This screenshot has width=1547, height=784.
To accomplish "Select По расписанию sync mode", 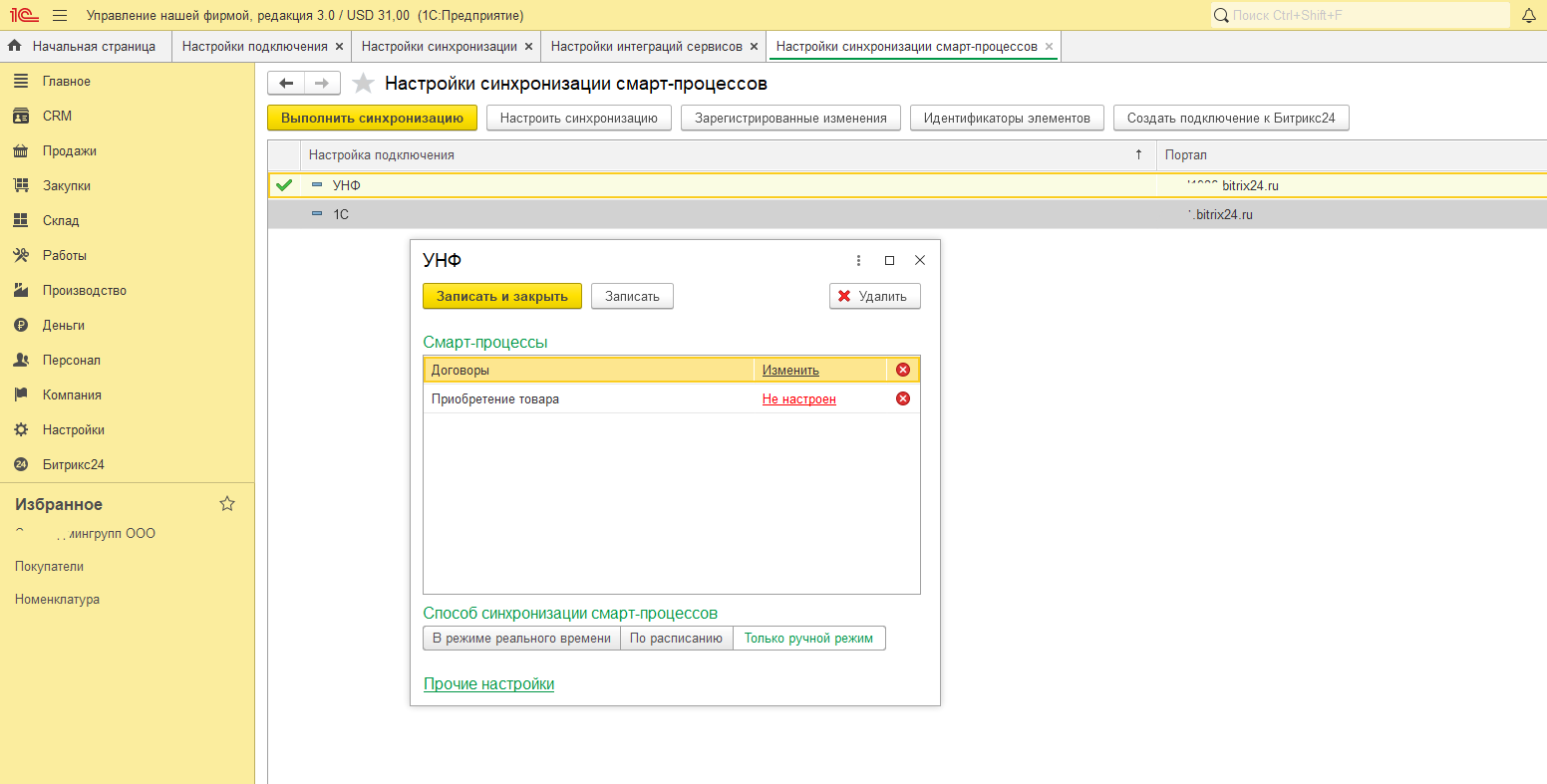I will (x=676, y=639).
